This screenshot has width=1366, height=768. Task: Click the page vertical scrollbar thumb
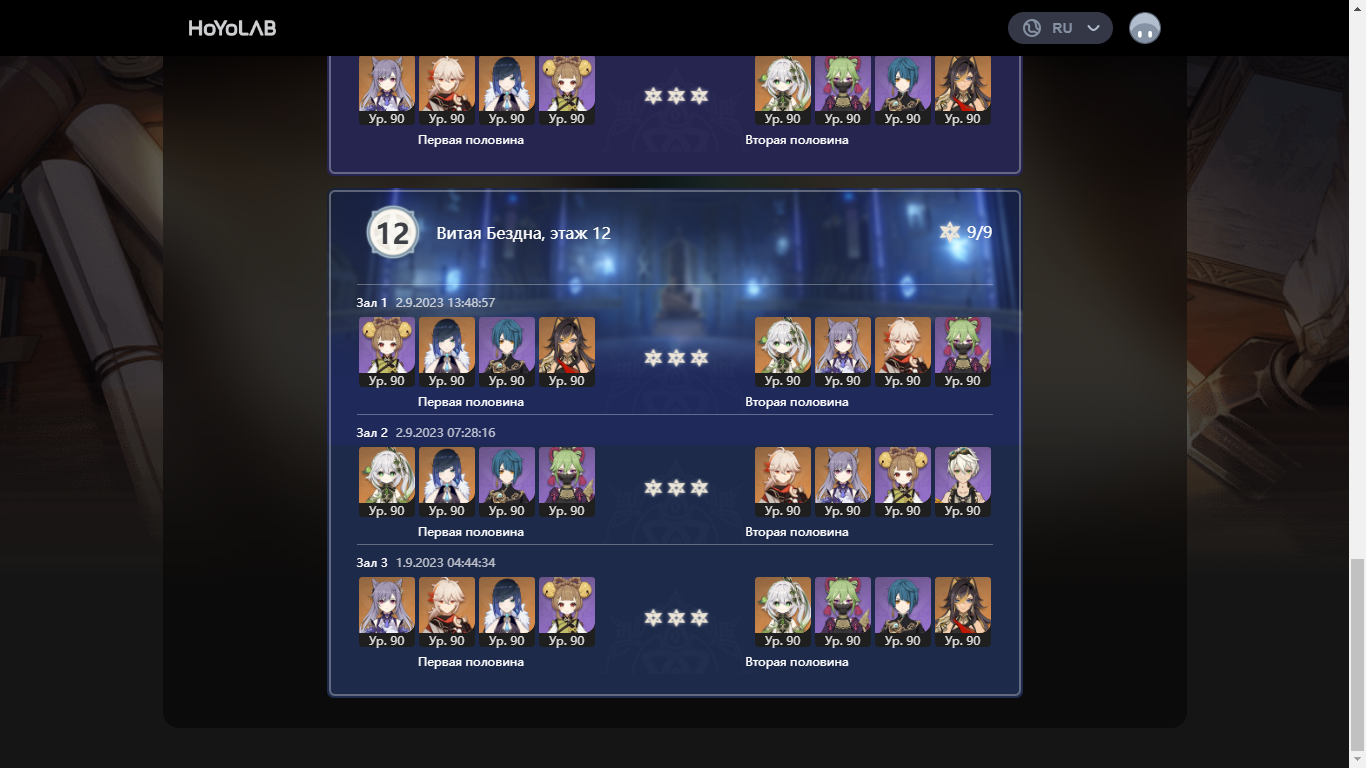tap(1357, 653)
